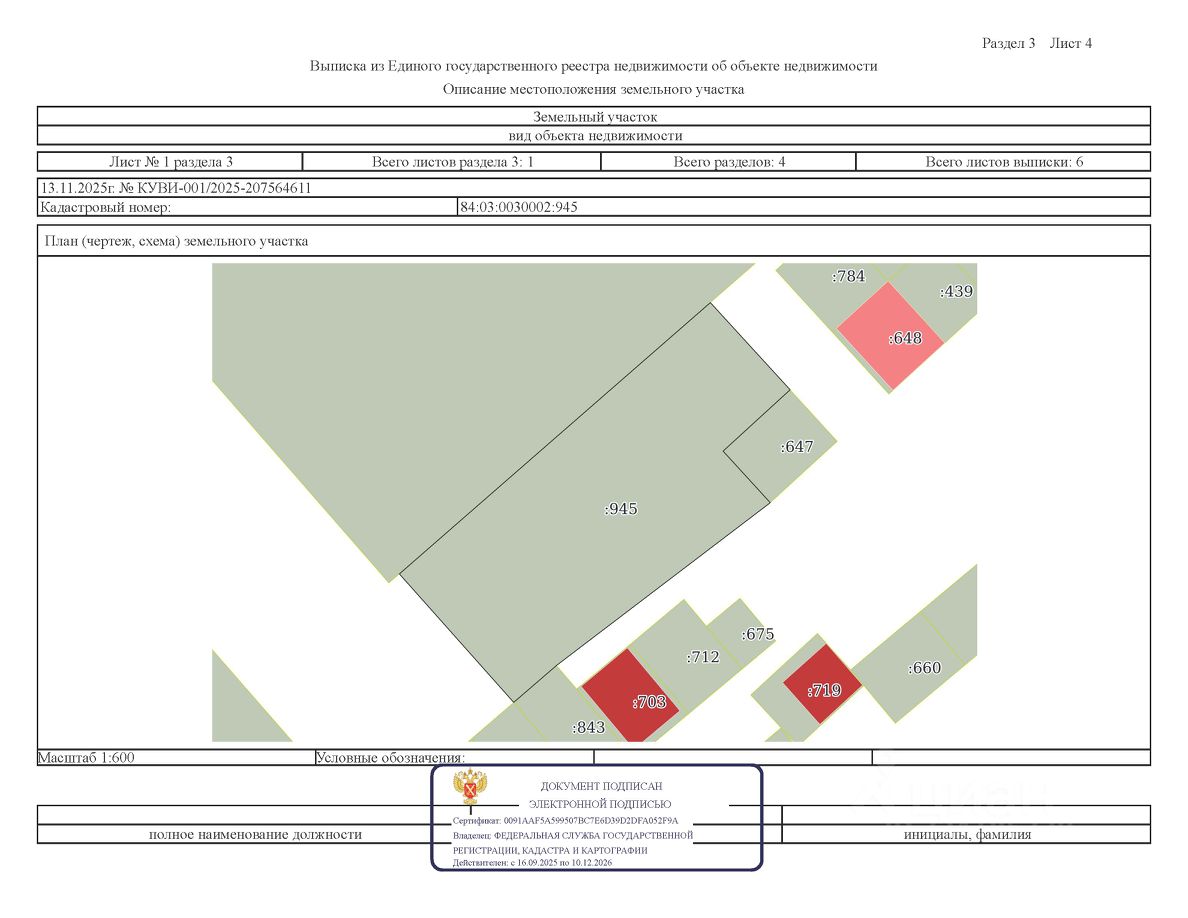Click the Russian coat of arms emblem

[470, 786]
